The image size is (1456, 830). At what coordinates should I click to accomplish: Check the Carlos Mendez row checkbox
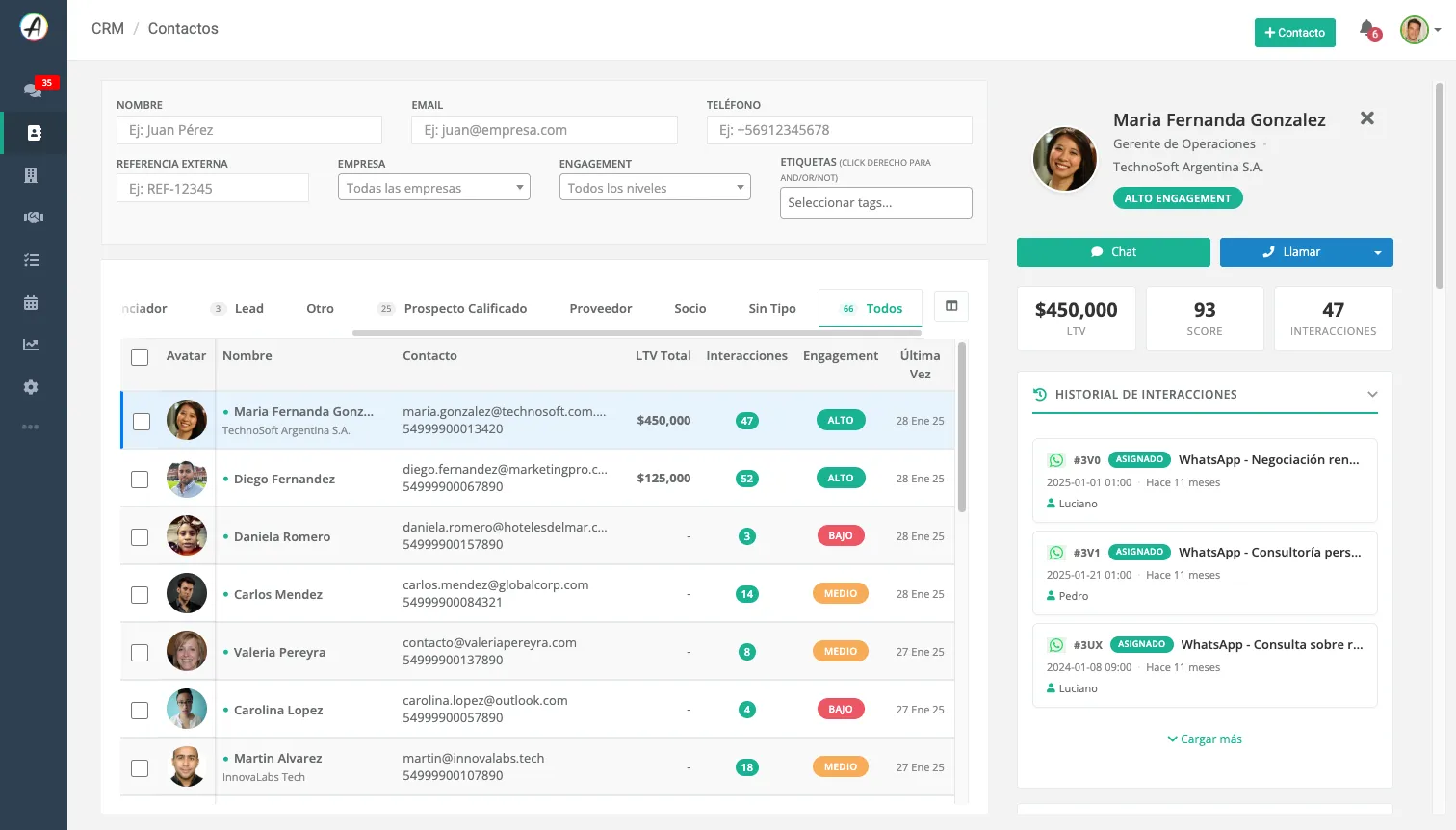click(x=140, y=595)
